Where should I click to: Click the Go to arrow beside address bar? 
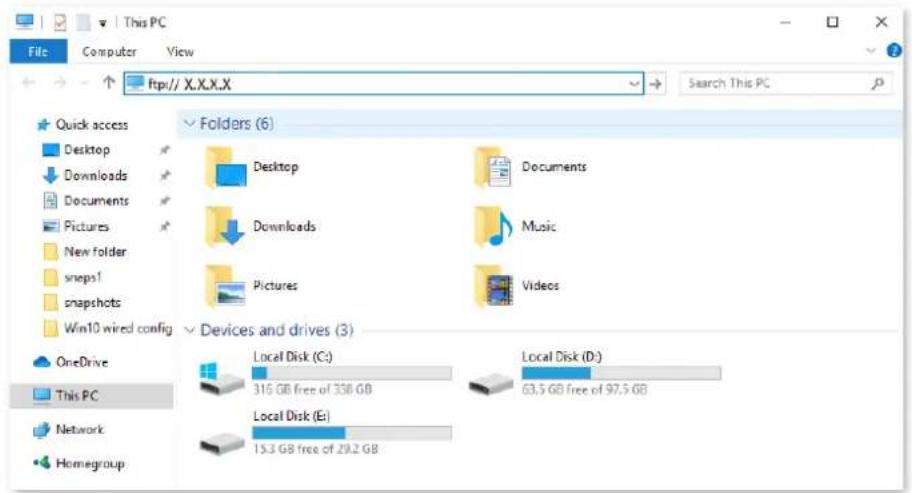tap(656, 84)
